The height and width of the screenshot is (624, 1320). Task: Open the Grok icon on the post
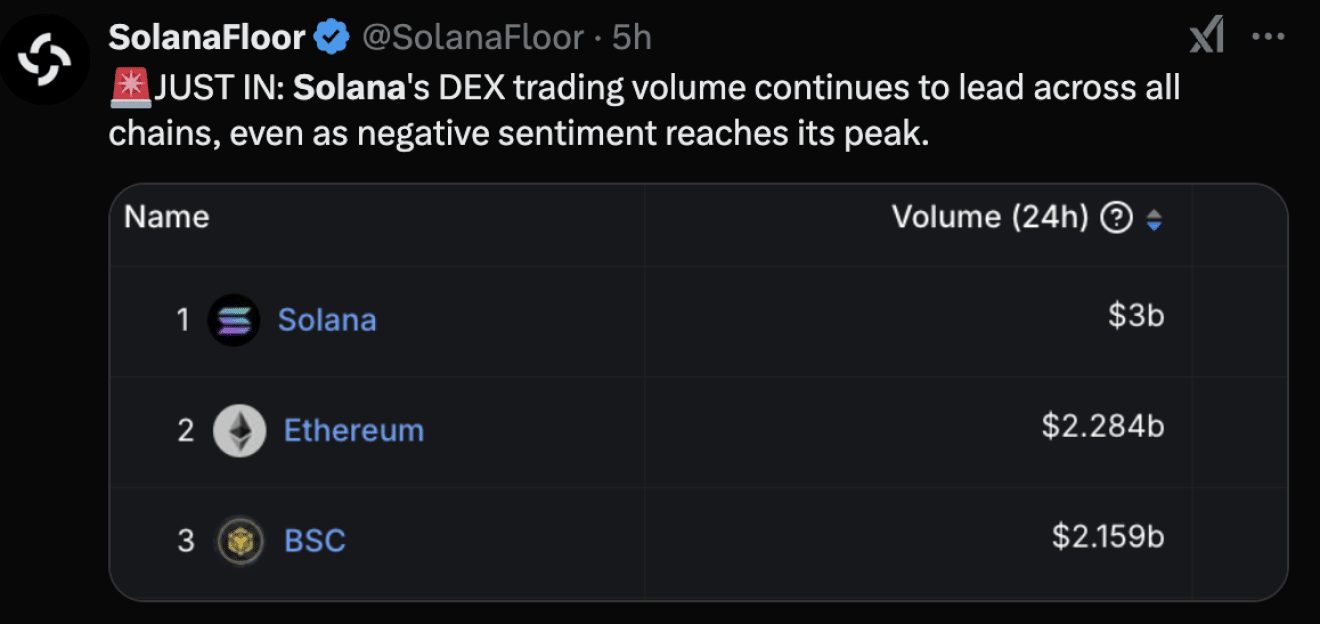coord(1207,38)
